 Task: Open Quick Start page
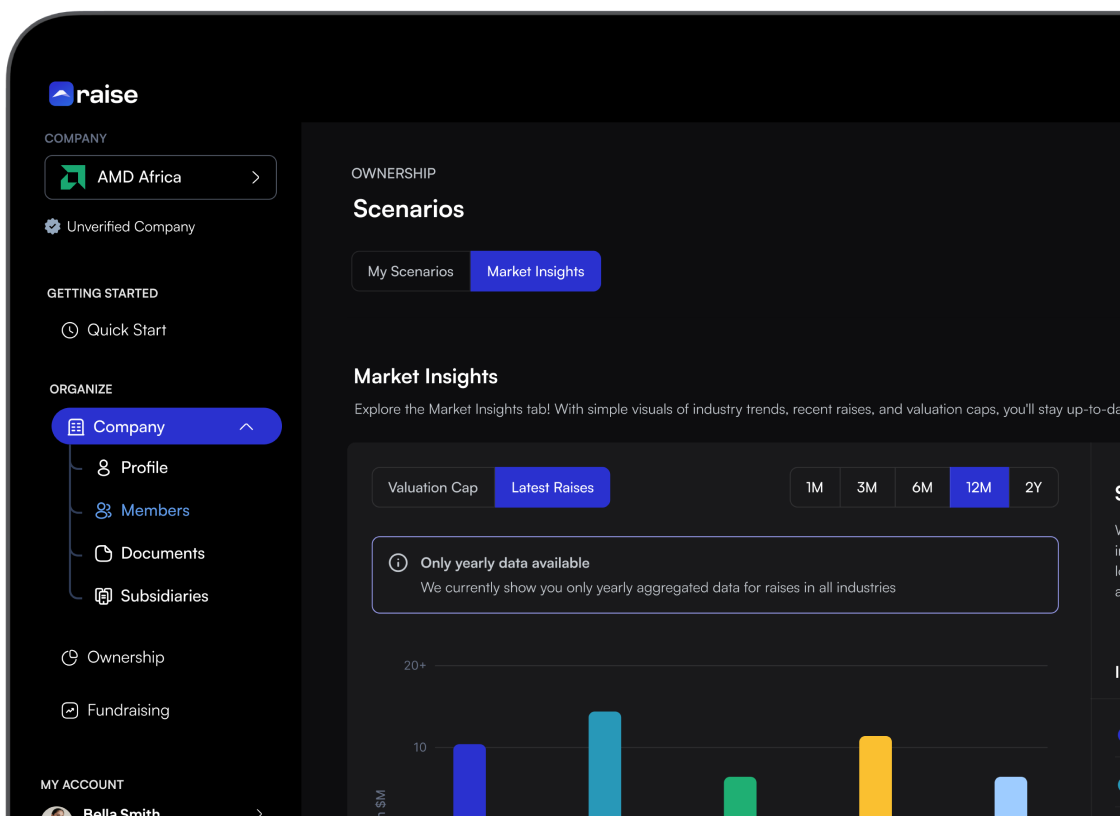[126, 330]
